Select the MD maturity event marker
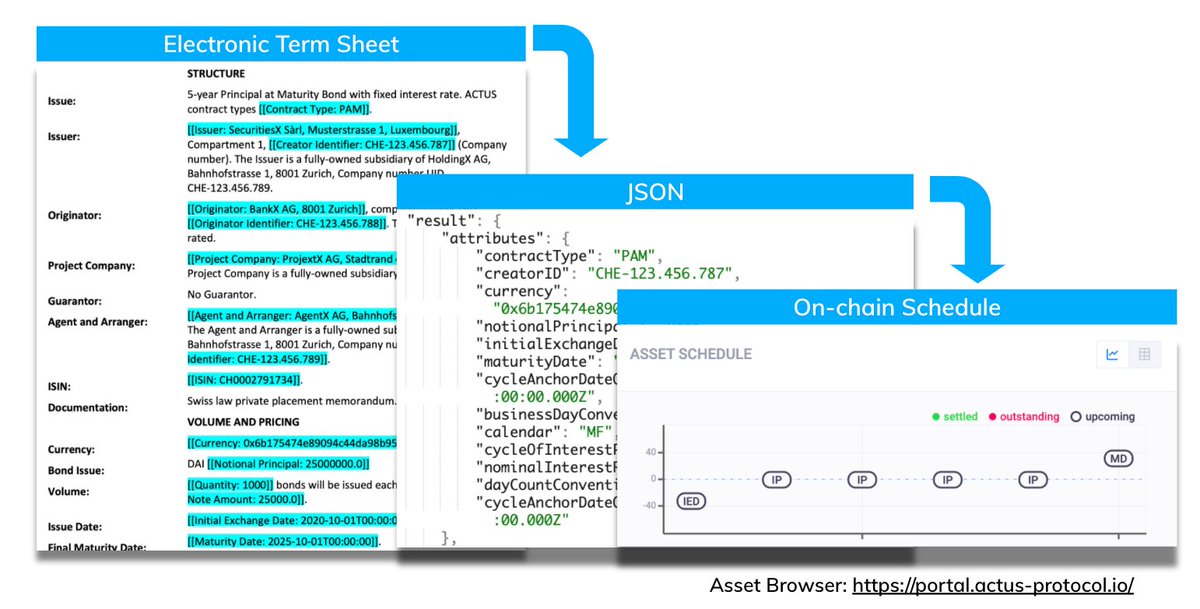This screenshot has width=1200, height=609. point(1119,458)
